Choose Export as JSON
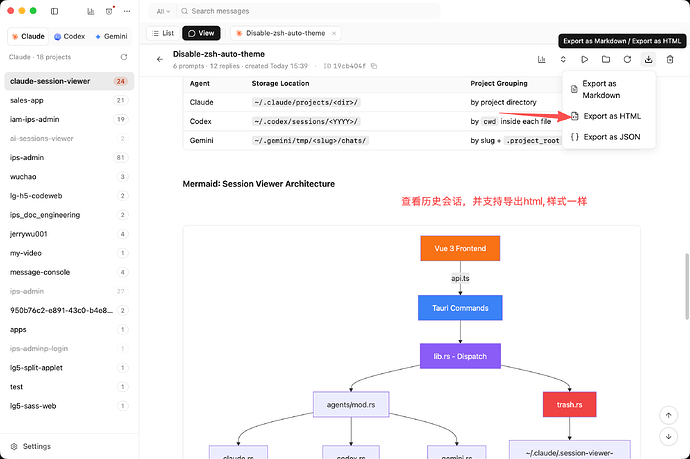The width and height of the screenshot is (690, 459). (x=609, y=137)
